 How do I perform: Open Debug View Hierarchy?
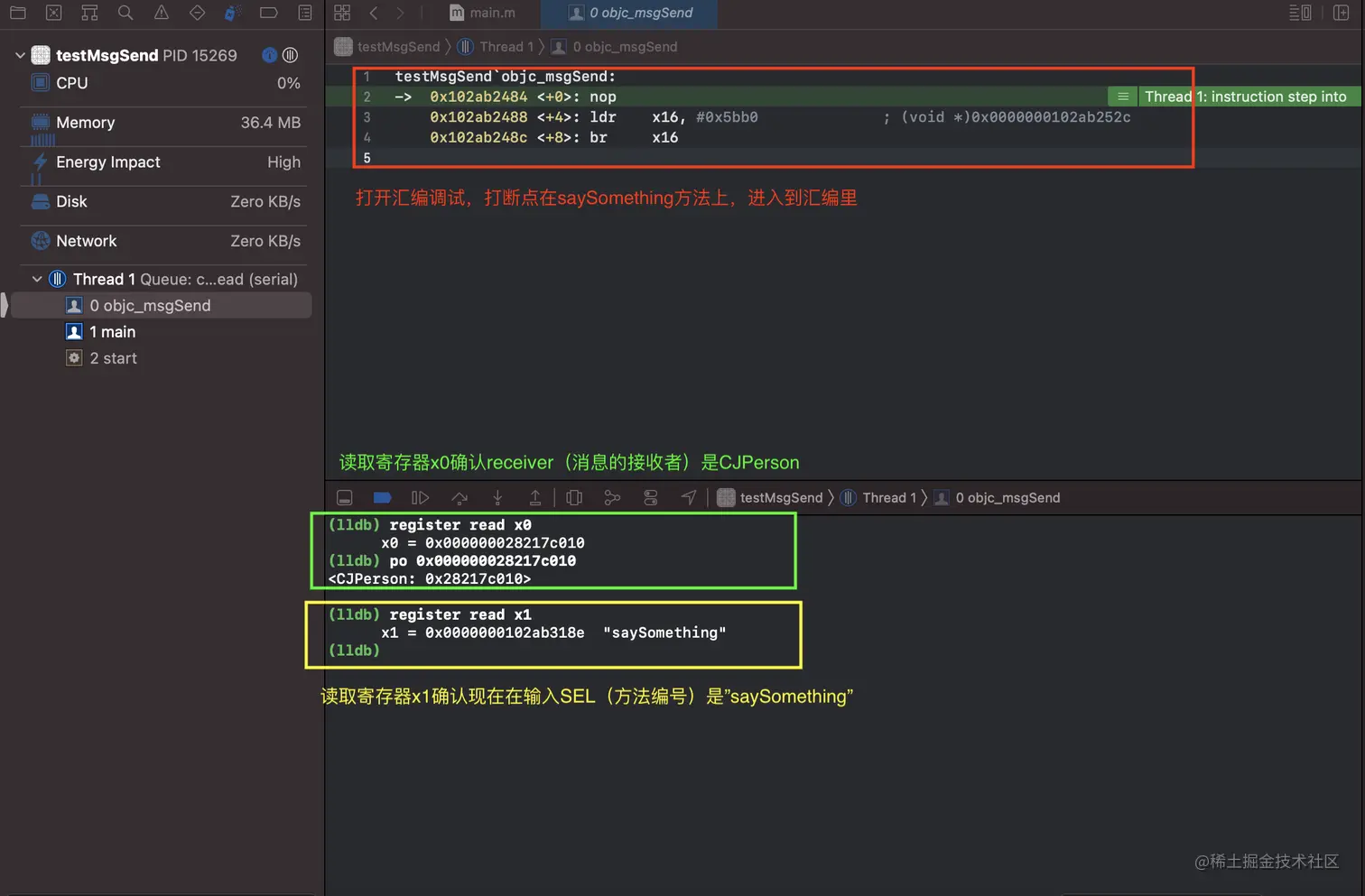point(574,498)
